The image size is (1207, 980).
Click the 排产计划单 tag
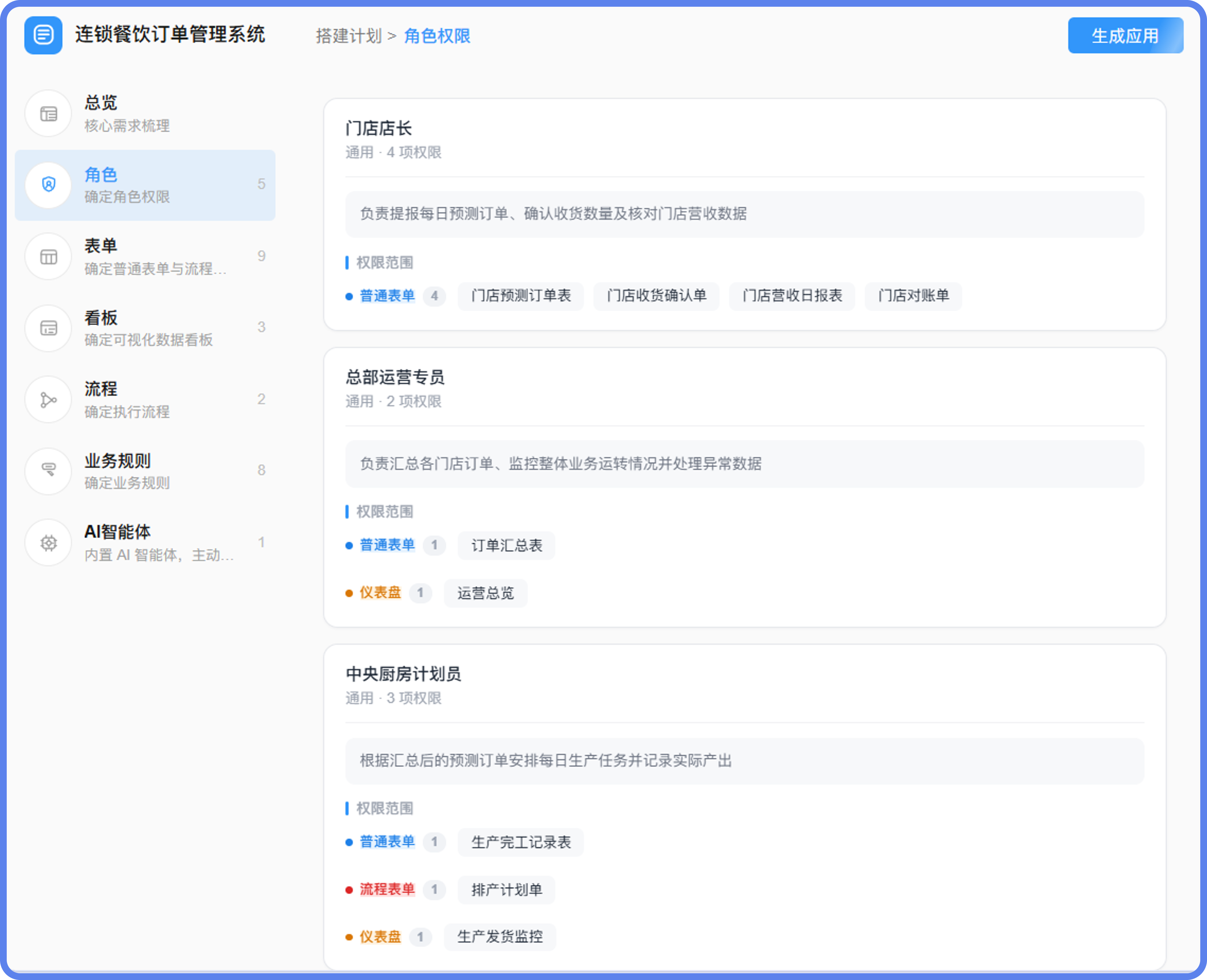[507, 890]
